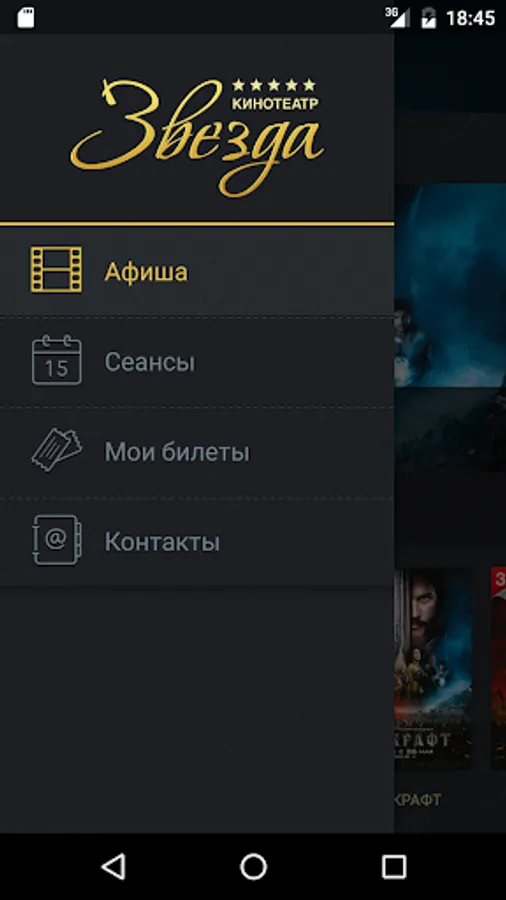506x900 pixels.
Task: Tap the five stars above Кинотеатр
Action: tap(274, 85)
